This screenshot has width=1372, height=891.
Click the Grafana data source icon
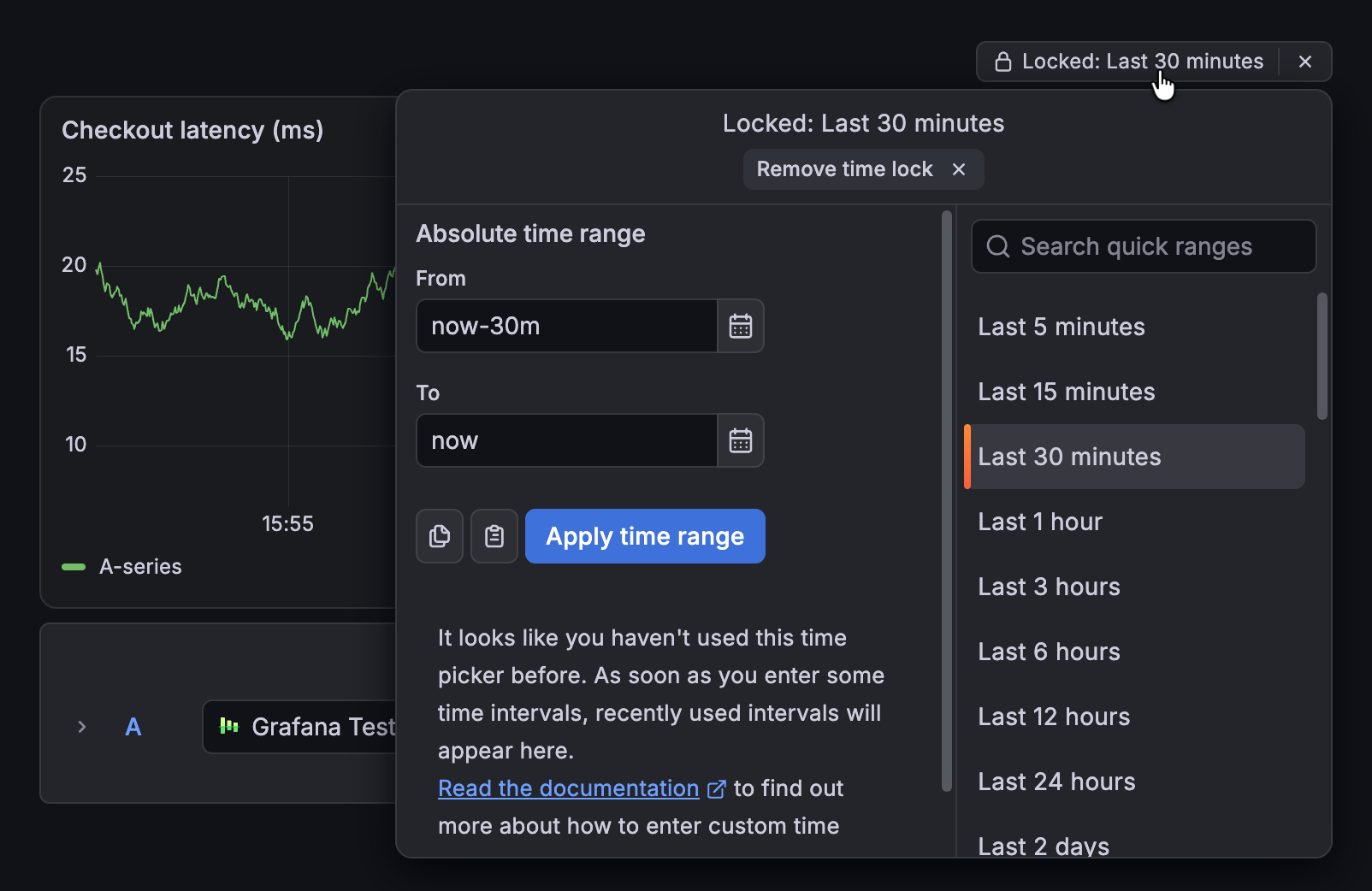(x=229, y=726)
